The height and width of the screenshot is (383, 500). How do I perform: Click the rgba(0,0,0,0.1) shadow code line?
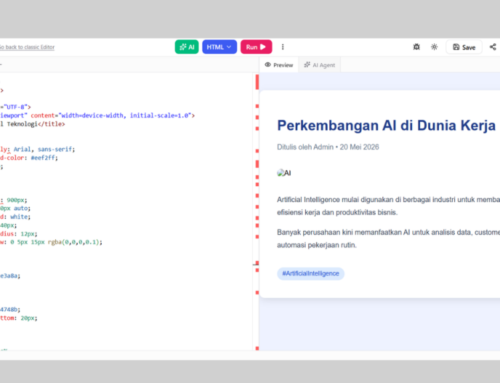click(51, 242)
